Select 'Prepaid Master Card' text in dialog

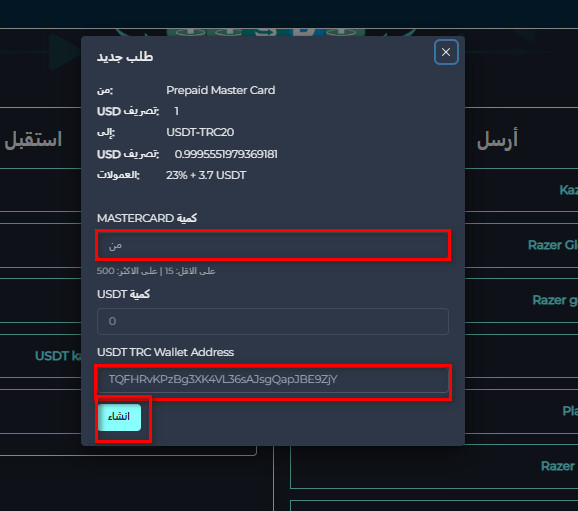pyautogui.click(x=220, y=90)
